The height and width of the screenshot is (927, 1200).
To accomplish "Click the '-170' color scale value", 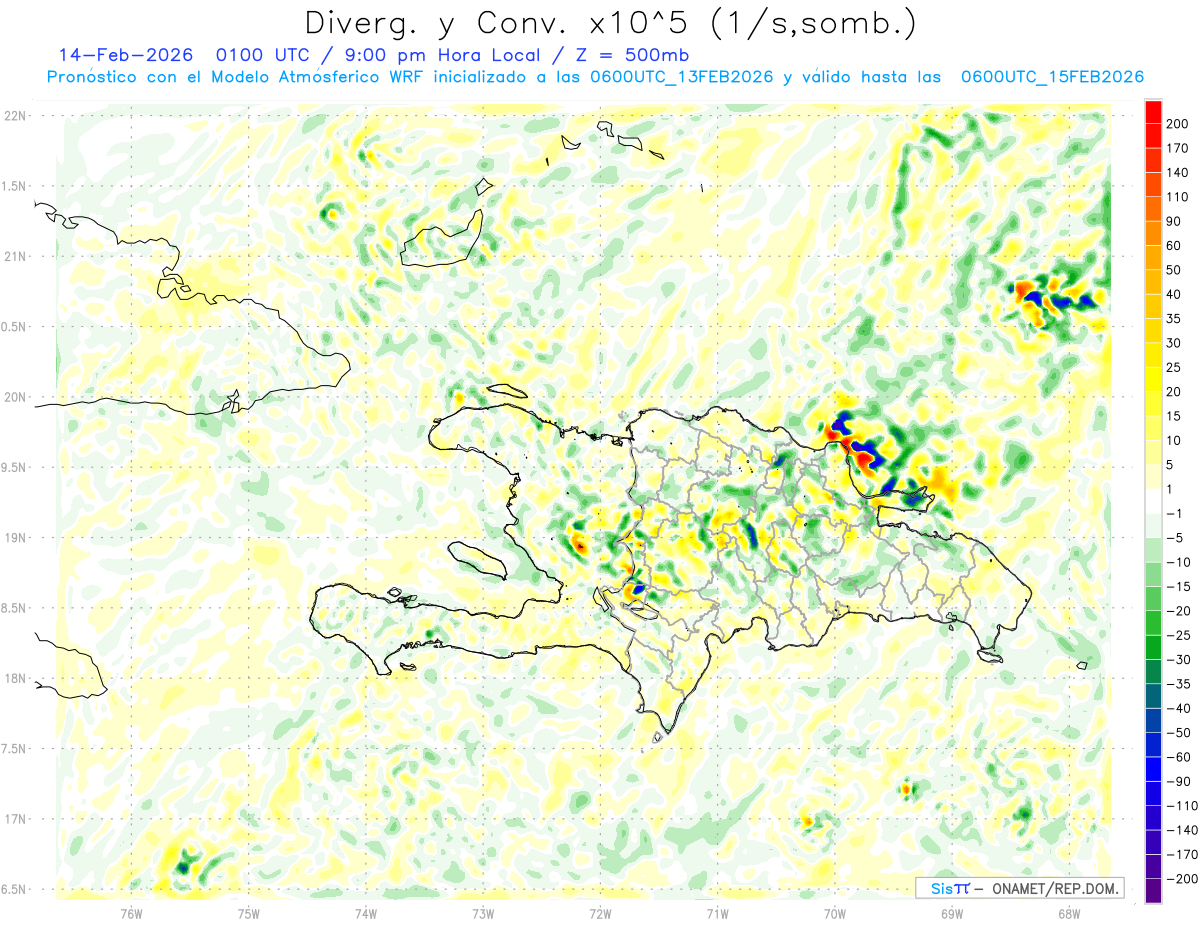I will pyautogui.click(x=1182, y=855).
